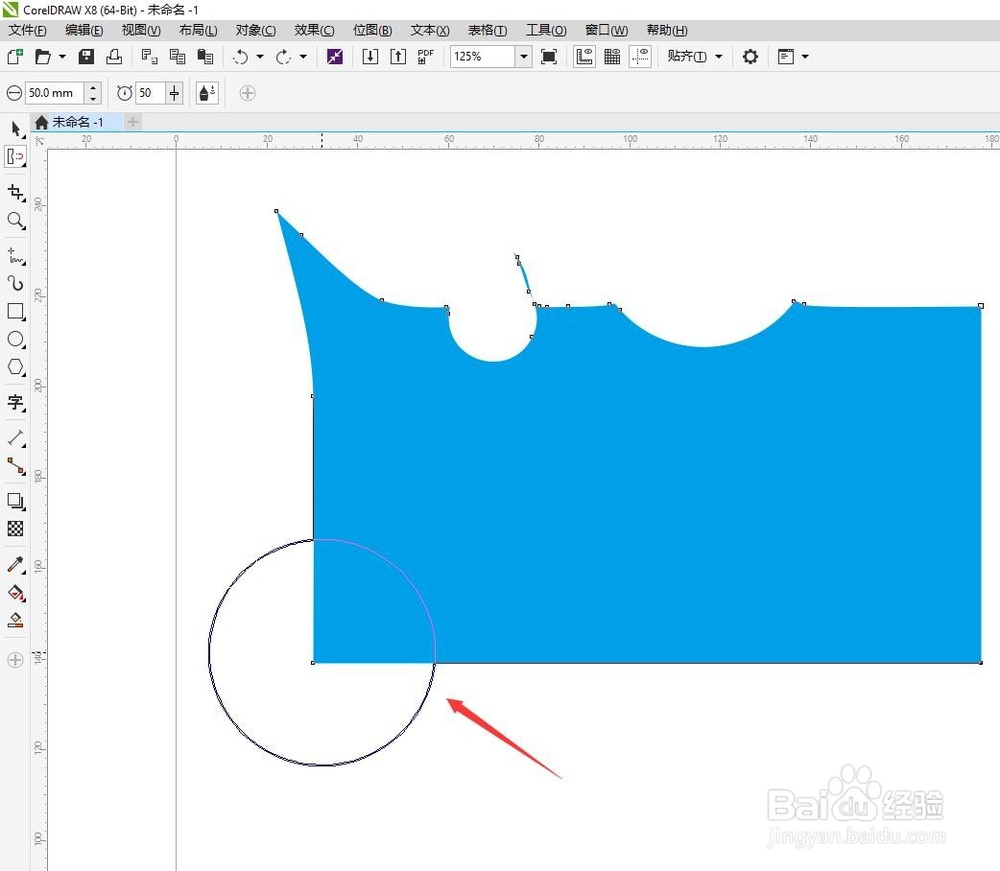Toggle show grid button

[612, 57]
